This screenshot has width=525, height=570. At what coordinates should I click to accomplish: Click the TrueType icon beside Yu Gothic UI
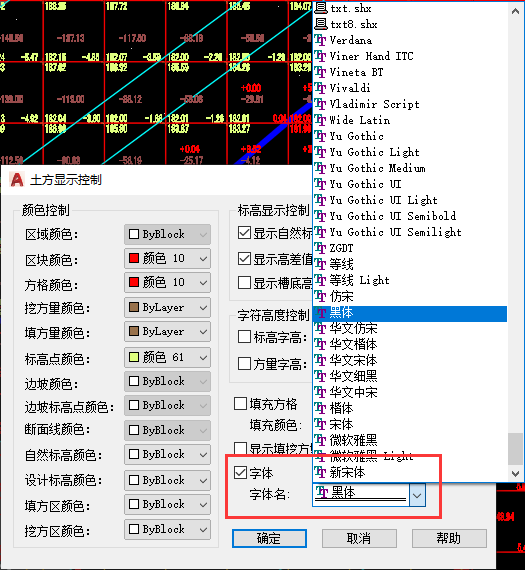(320, 184)
